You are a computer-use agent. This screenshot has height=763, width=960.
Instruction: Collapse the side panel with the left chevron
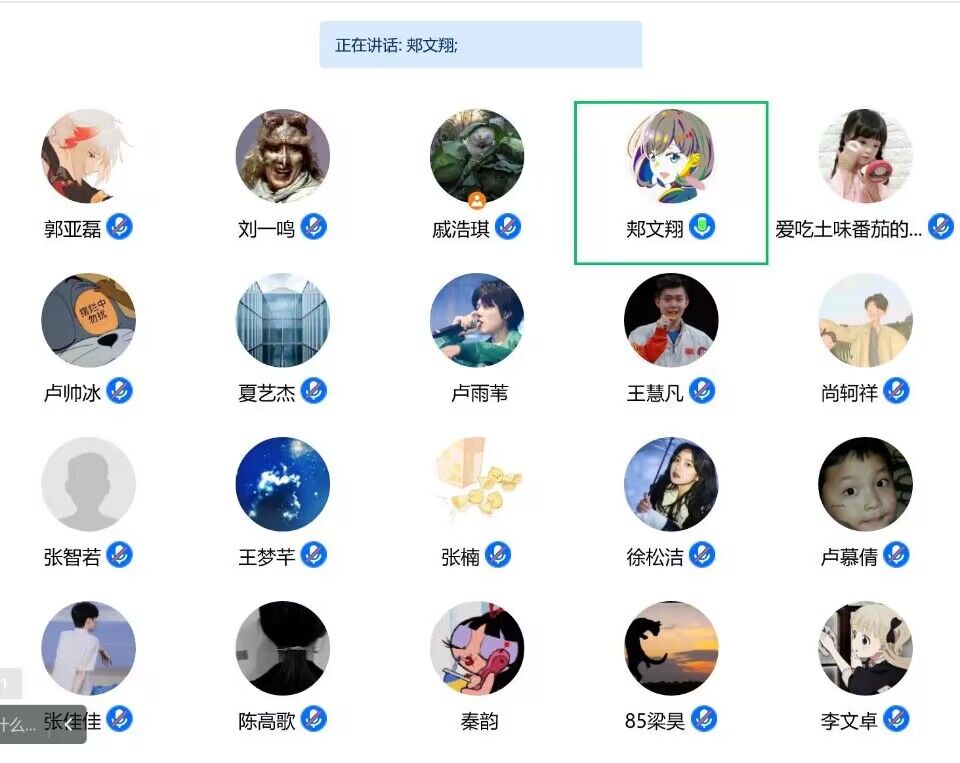click(x=68, y=725)
